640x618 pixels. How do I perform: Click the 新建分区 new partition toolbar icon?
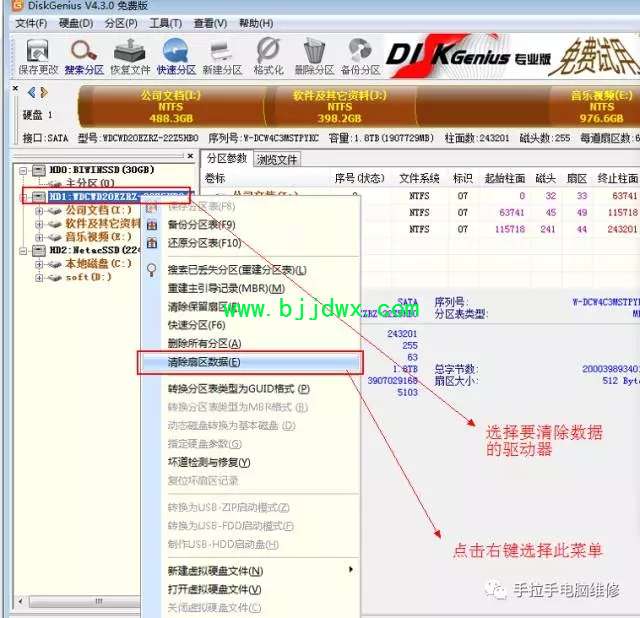pos(222,56)
